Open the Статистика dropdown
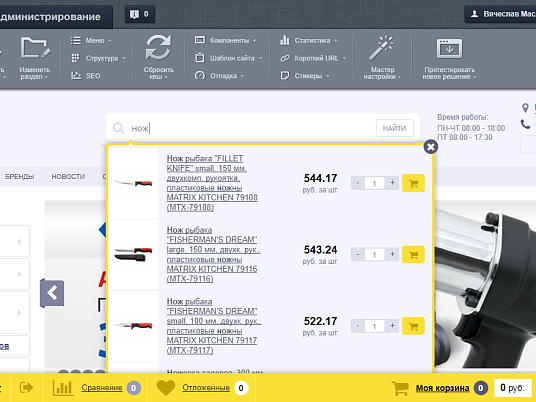This screenshot has height=402, width=536. pyautogui.click(x=309, y=40)
